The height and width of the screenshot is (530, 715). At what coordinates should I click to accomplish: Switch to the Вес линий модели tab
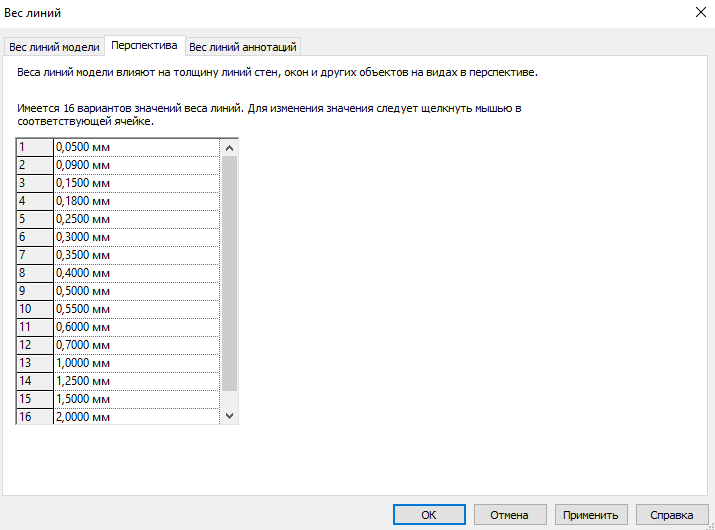coord(54,47)
